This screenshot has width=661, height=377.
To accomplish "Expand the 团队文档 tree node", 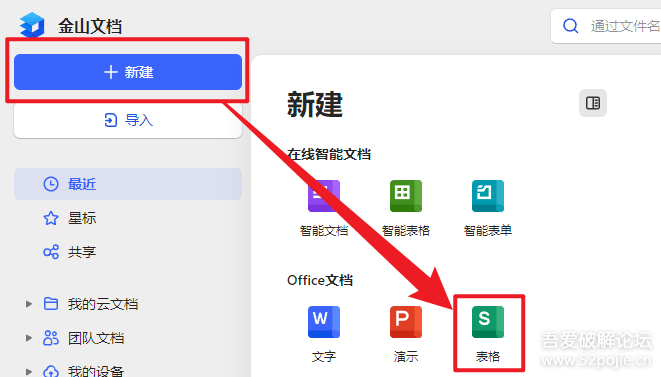I will coord(29,338).
